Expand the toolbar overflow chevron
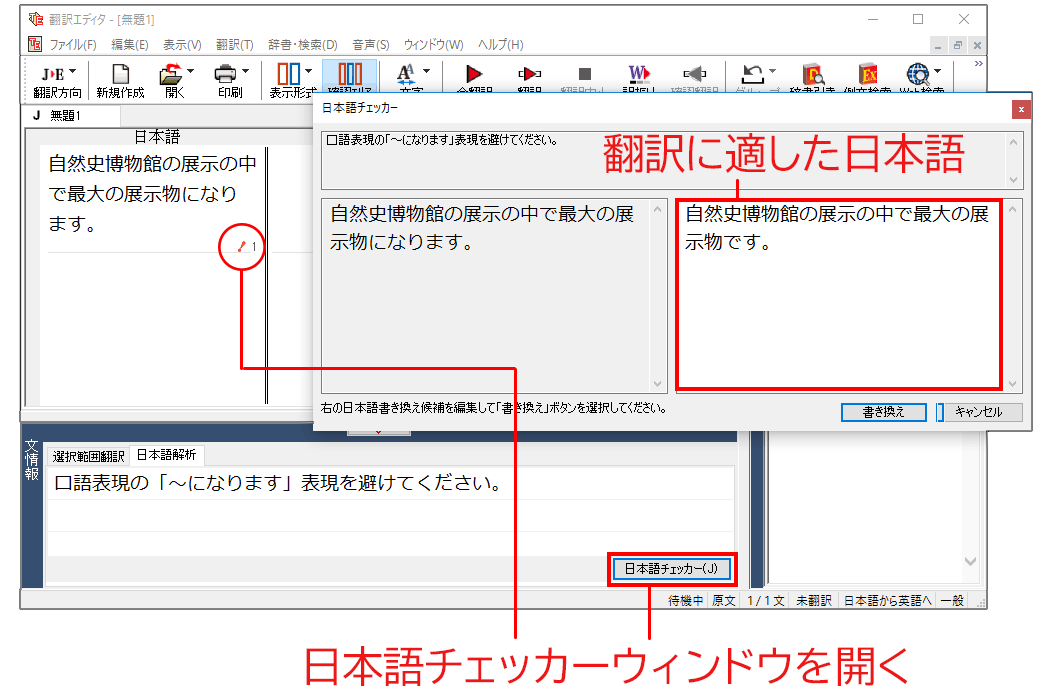The height and width of the screenshot is (700, 1058). click(978, 64)
